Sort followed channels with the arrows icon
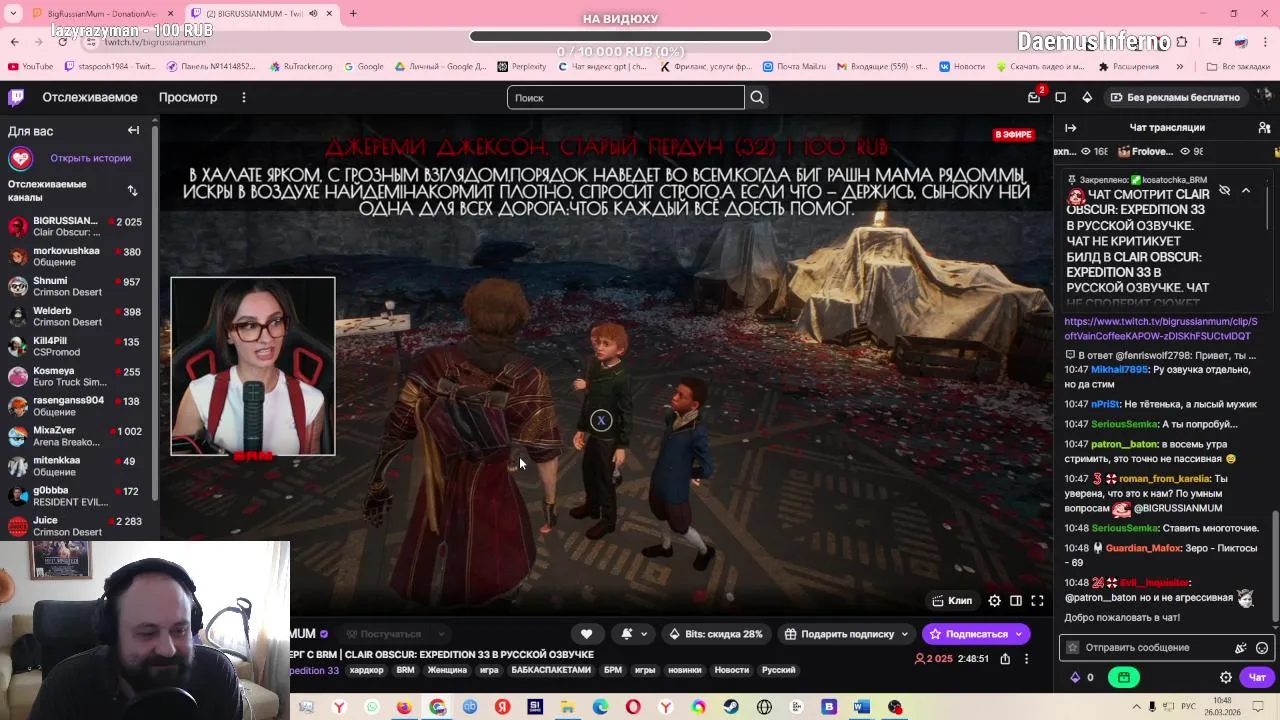 click(132, 190)
